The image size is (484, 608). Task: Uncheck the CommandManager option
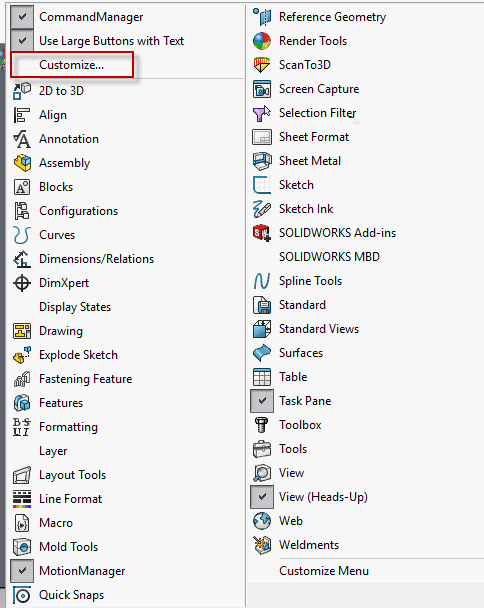tap(22, 17)
